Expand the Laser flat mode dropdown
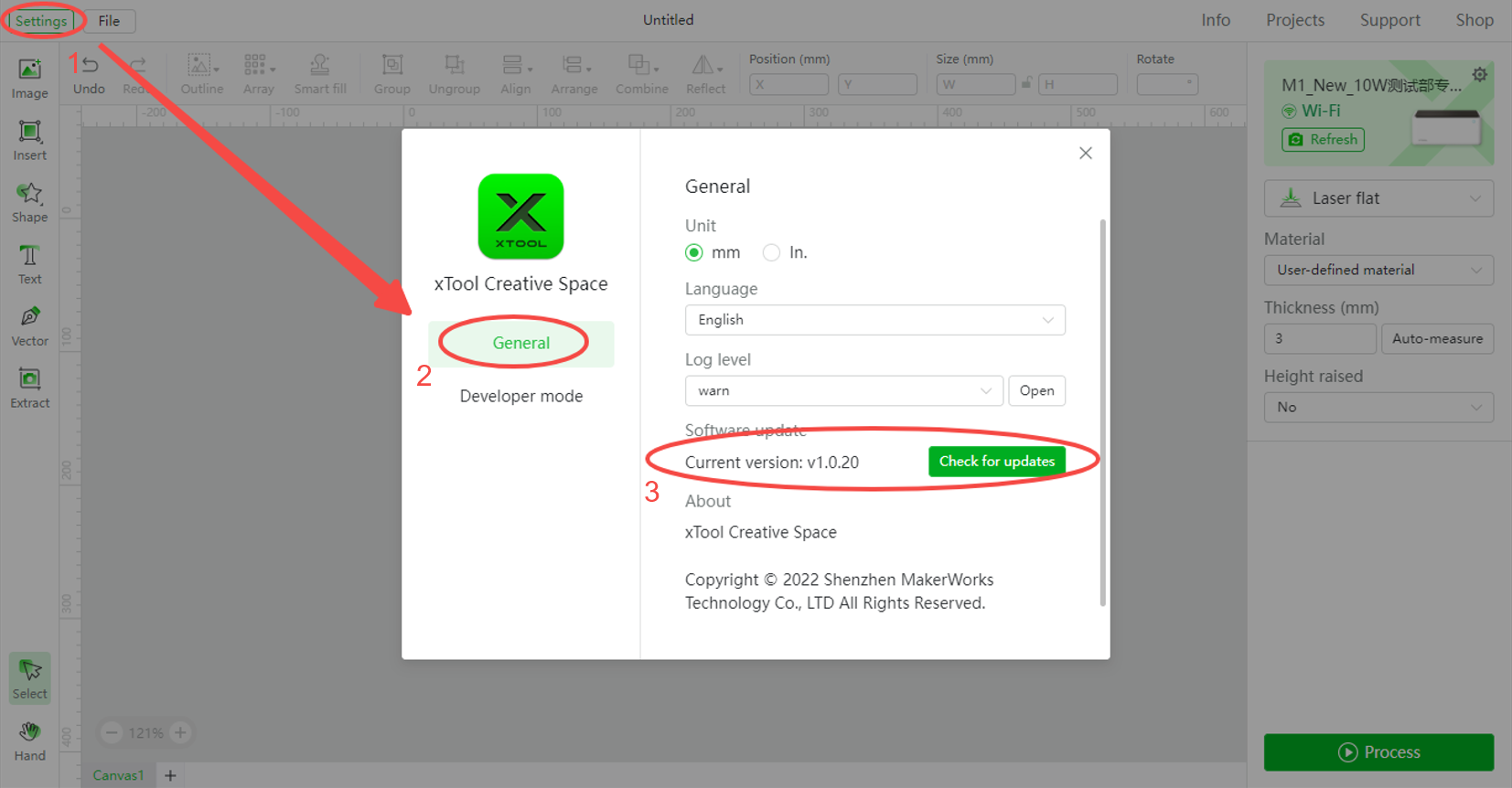 (x=1378, y=198)
